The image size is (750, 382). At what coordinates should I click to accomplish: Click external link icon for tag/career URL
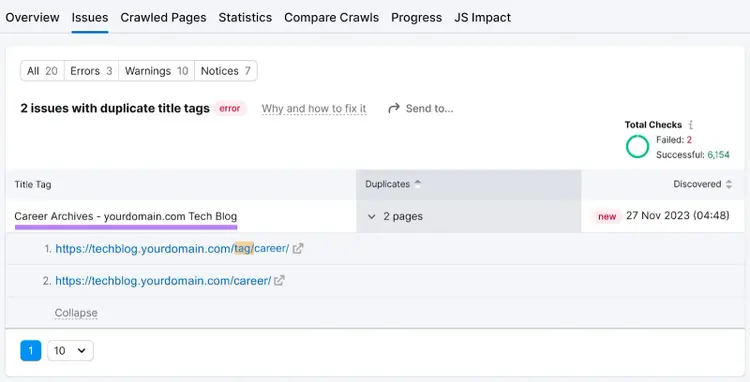click(x=298, y=249)
